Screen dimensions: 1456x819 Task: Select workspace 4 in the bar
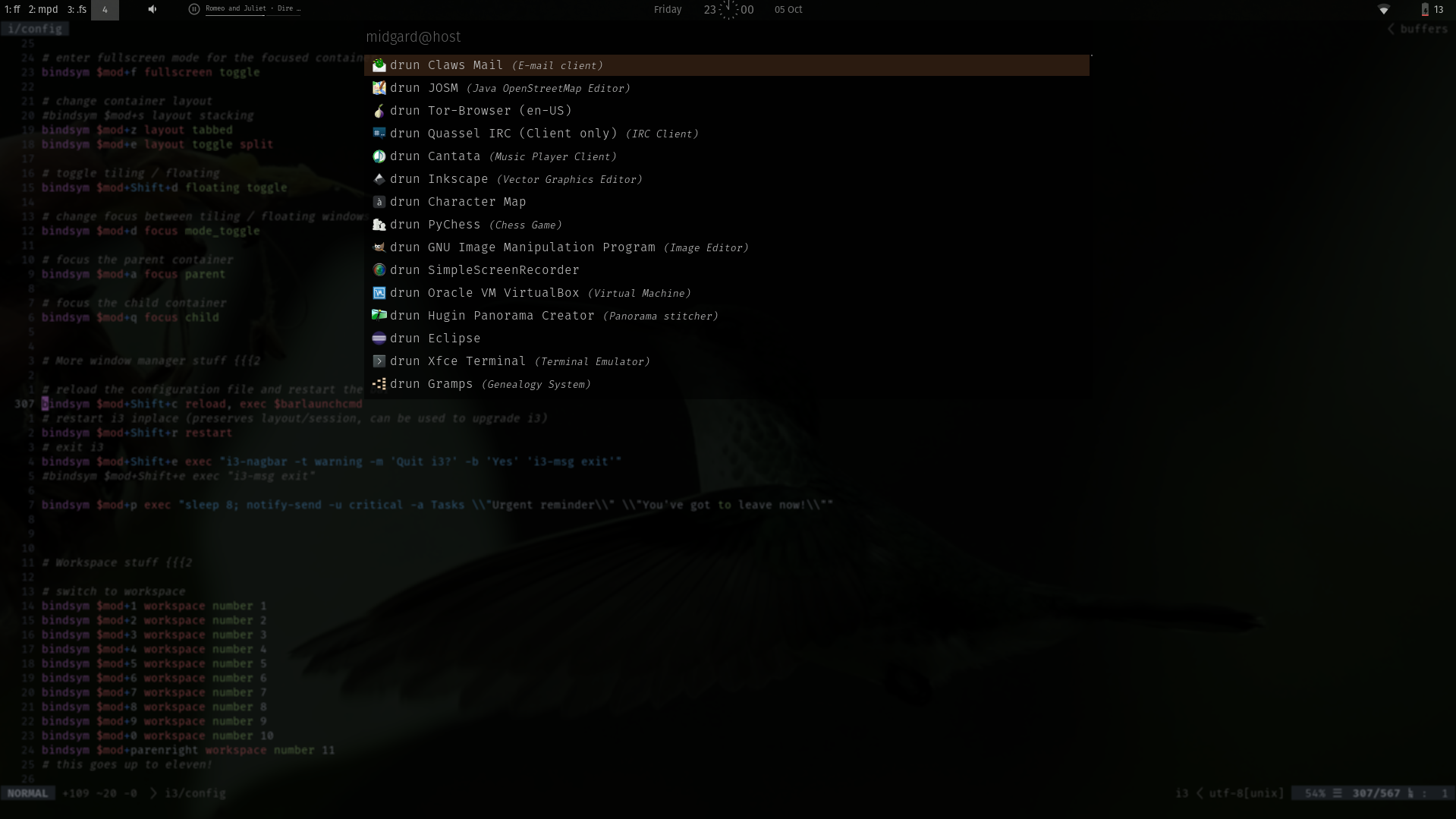point(105,10)
